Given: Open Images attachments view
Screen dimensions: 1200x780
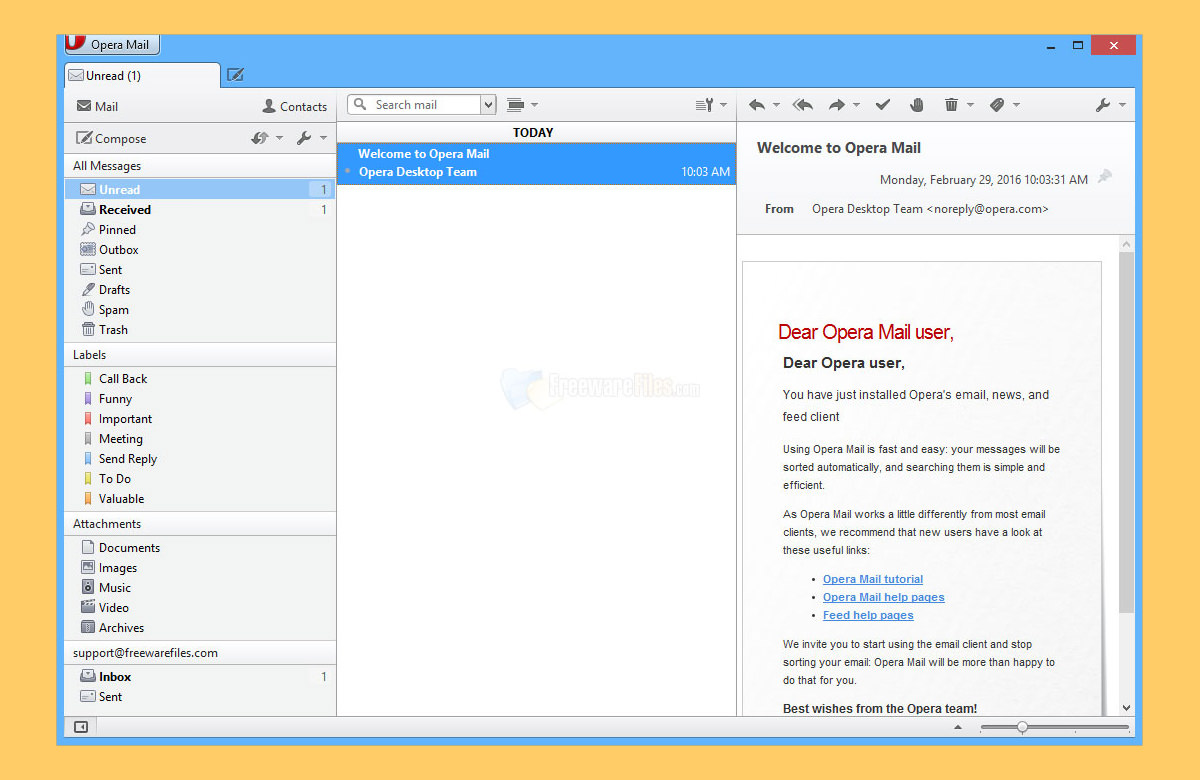Looking at the screenshot, I should (200, 568).
